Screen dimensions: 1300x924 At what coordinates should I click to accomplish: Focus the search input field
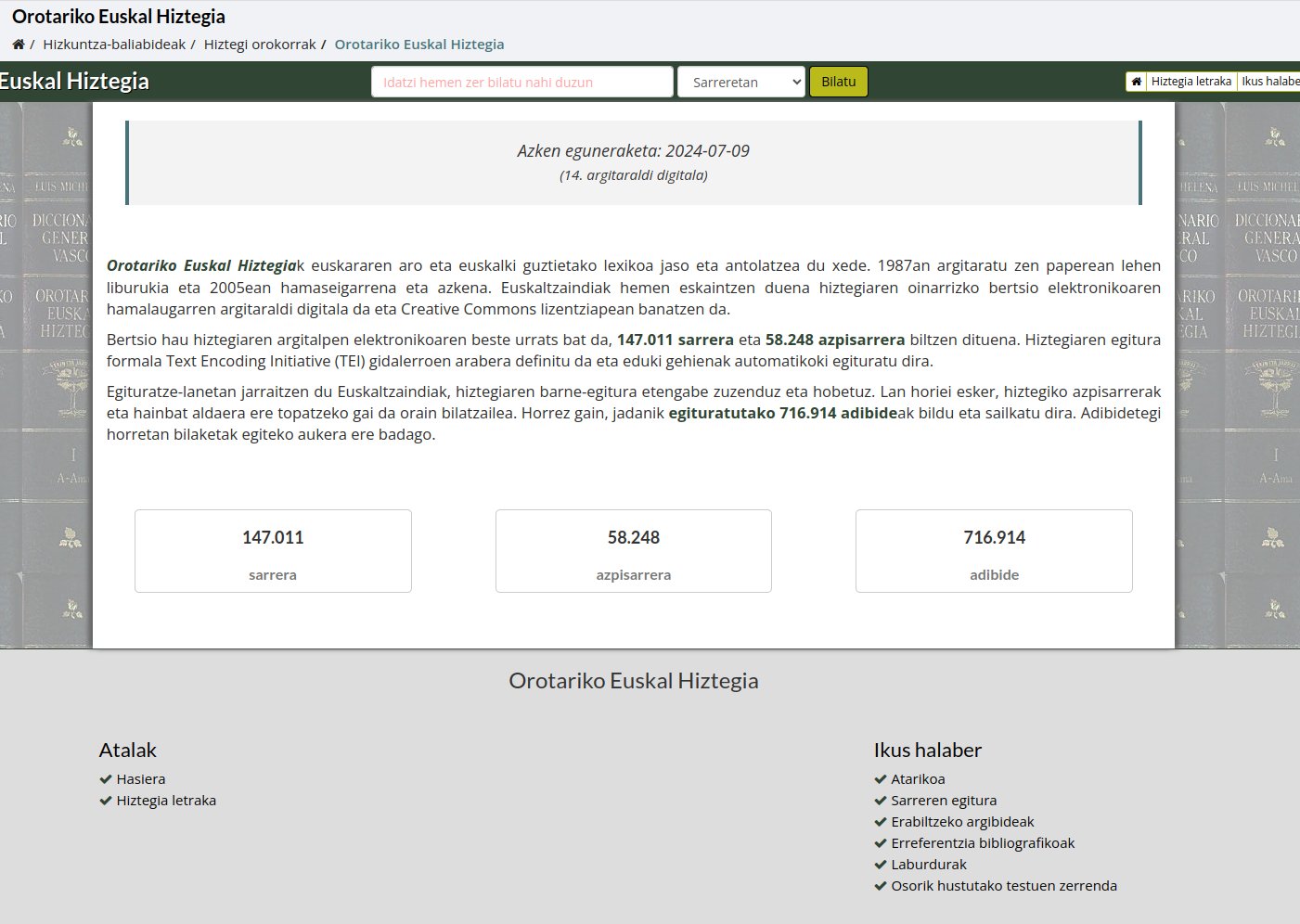[x=522, y=82]
